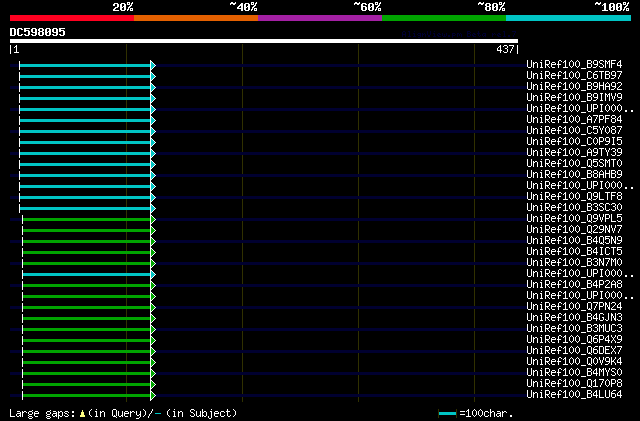Select the UniRef100_Q170P8 label
Screen dimensions: 640x421
click(x=574, y=384)
